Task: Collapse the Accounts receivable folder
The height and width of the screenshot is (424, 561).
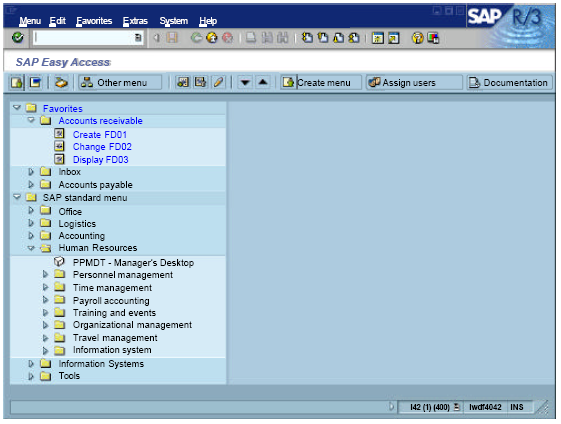Action: (31, 120)
